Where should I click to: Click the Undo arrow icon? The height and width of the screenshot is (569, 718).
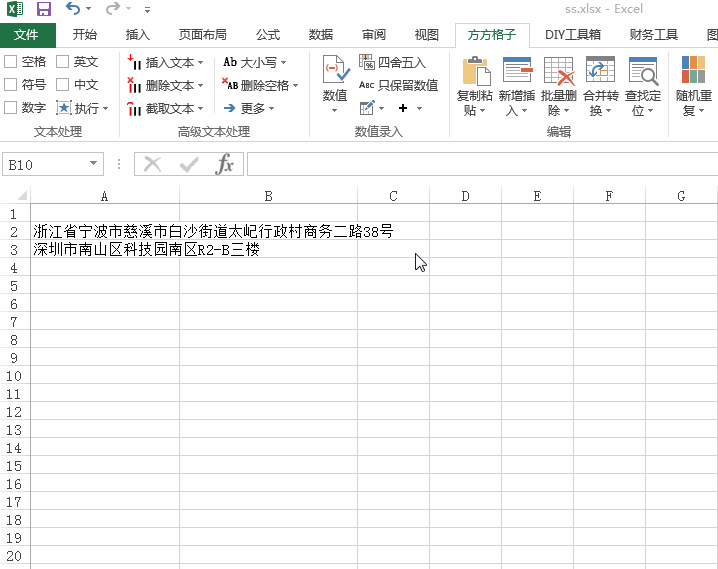(73, 9)
